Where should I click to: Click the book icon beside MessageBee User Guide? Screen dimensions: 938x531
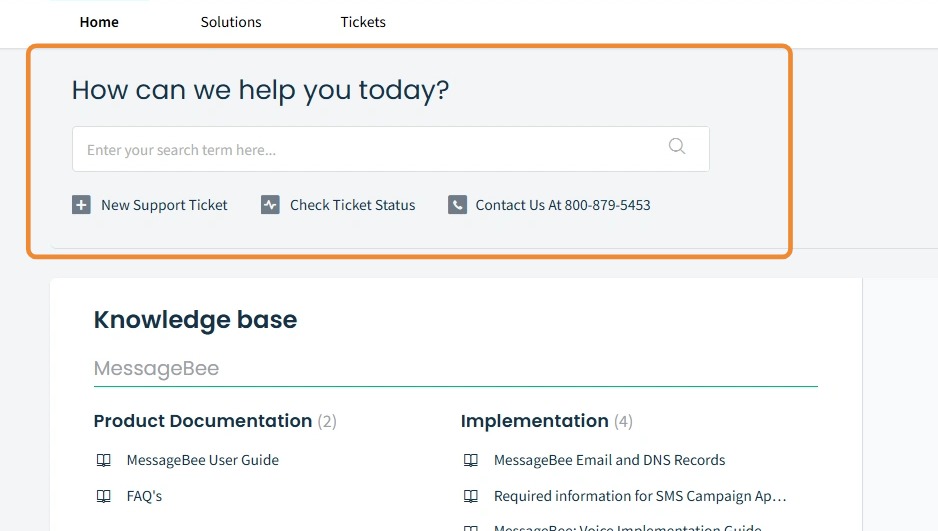pyautogui.click(x=103, y=460)
